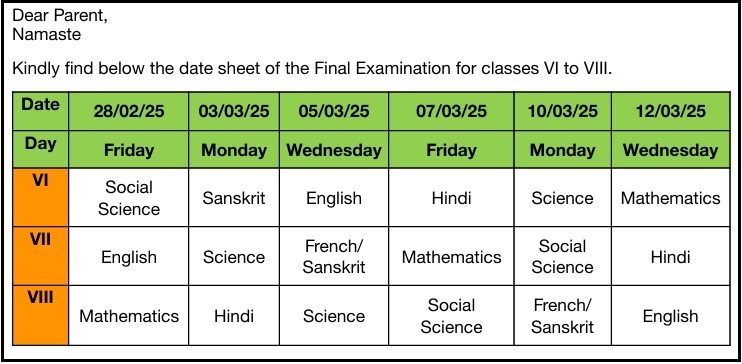This screenshot has height=364, width=742.
Task: Click class VIII English cell
Action: [x=671, y=315]
